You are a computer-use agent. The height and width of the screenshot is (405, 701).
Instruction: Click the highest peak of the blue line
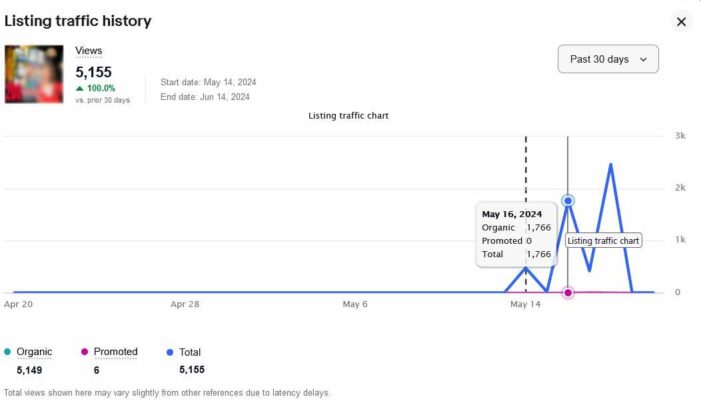tap(610, 164)
